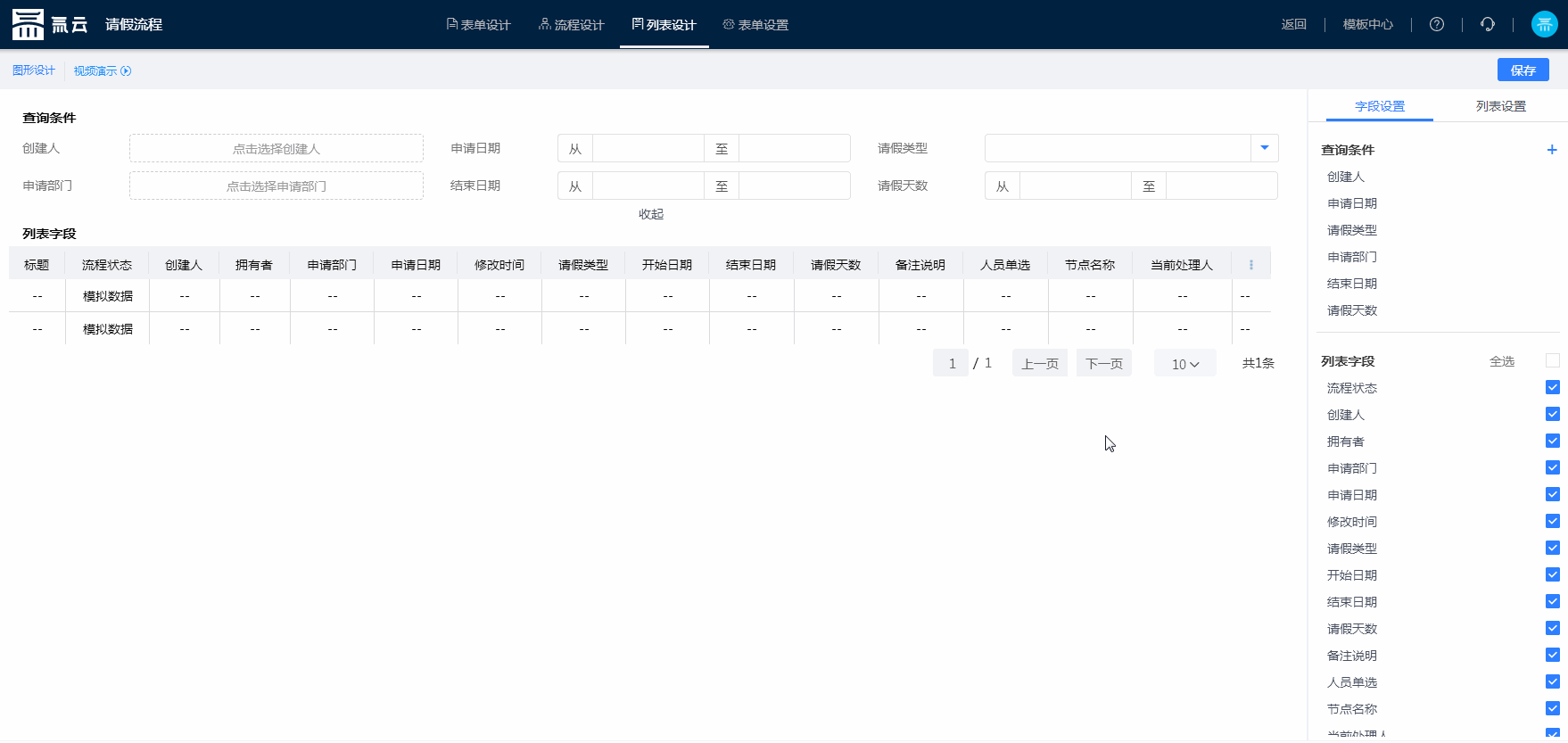Uncheck 申请部门 list field checkbox
The width and height of the screenshot is (1568, 743).
coord(1553,467)
